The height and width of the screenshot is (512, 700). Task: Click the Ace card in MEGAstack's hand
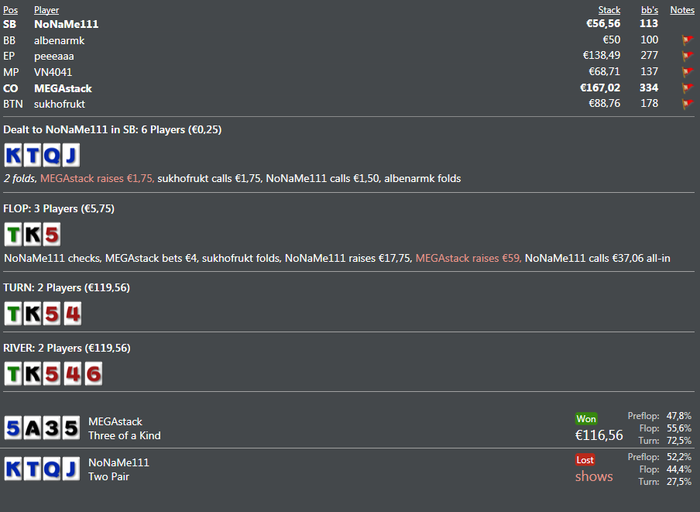pyautogui.click(x=33, y=429)
